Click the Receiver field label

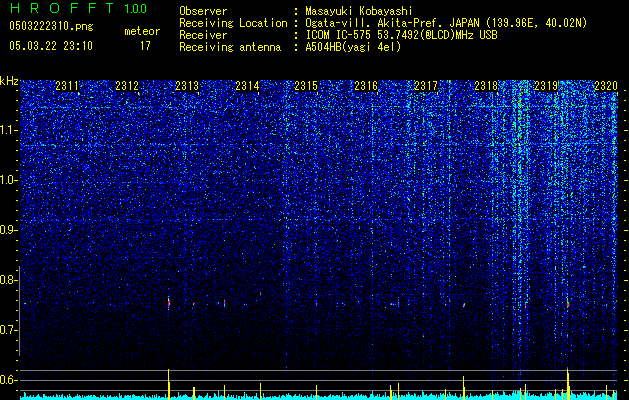(203, 35)
